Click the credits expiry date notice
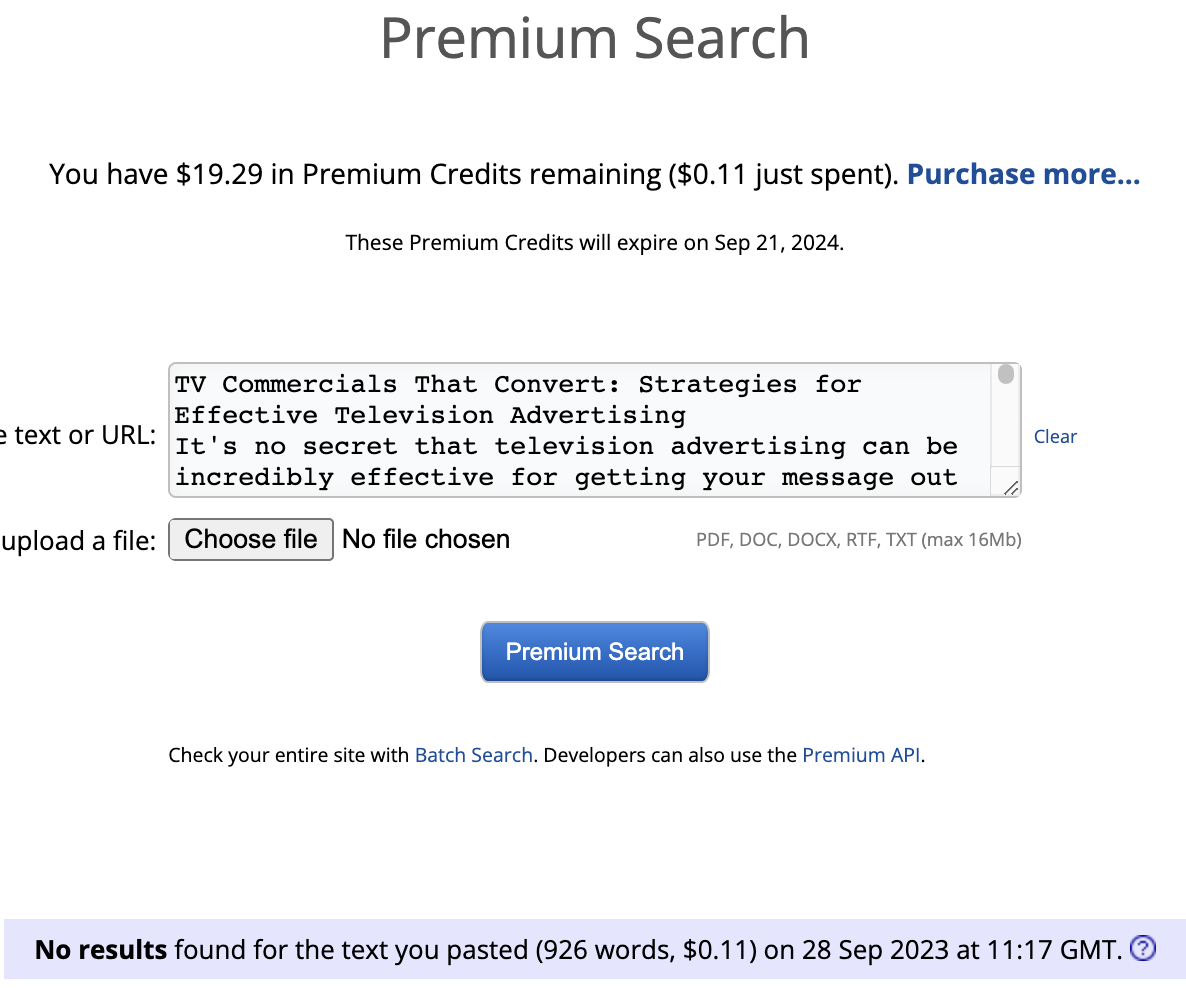 point(594,242)
